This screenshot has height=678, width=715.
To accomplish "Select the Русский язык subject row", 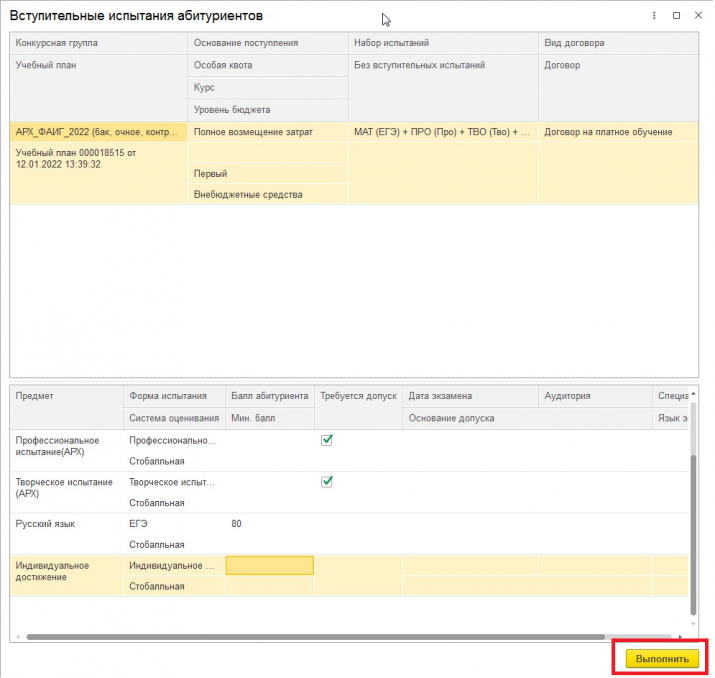I will coord(349,534).
